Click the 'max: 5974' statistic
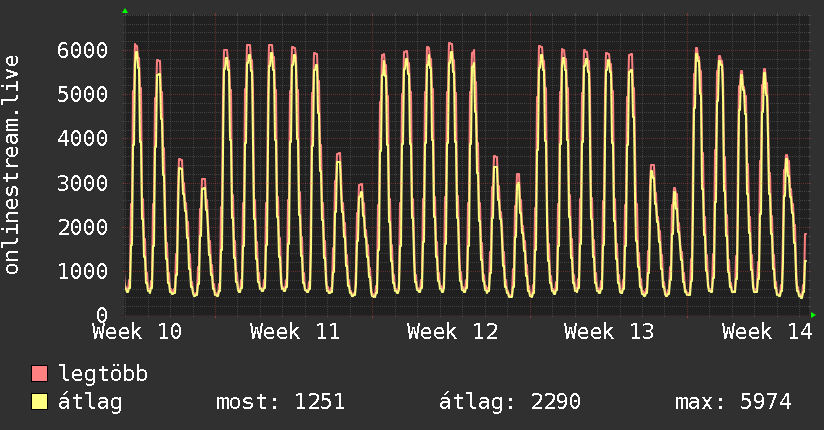The image size is (824, 430). click(x=733, y=402)
